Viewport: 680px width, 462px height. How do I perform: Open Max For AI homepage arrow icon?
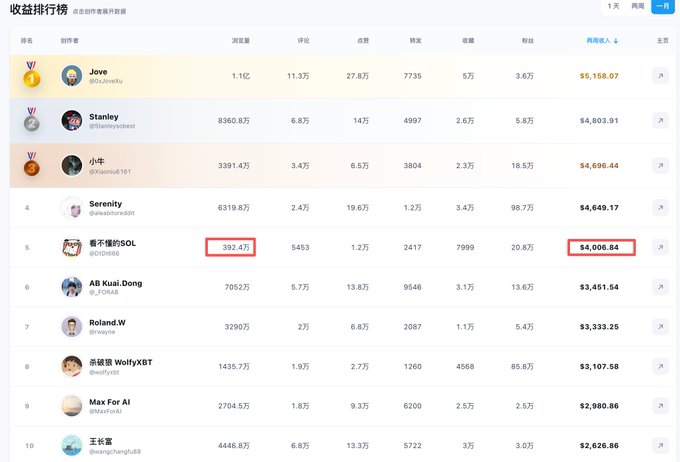[660, 406]
